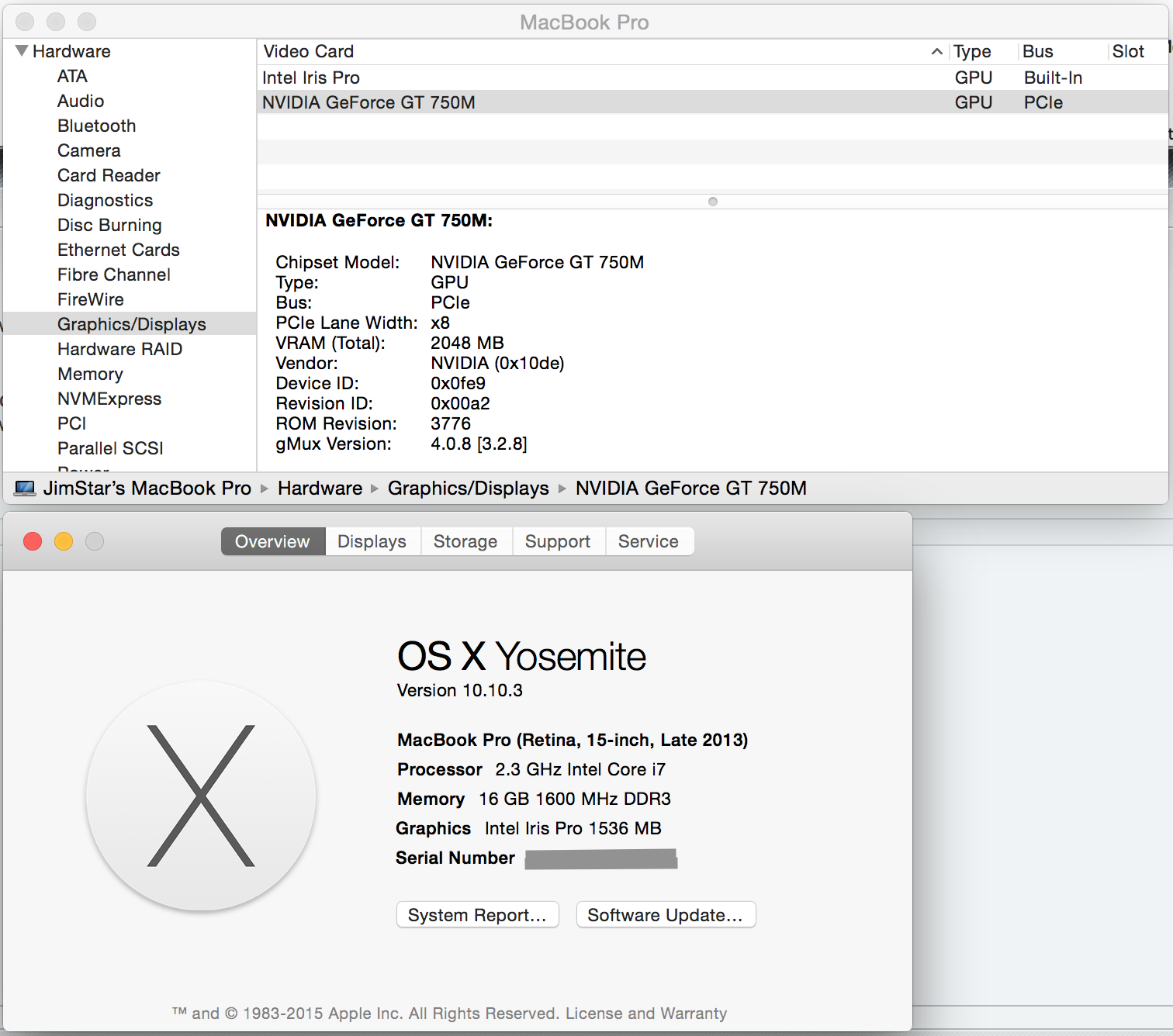Select PCI in the sidebar
The width and height of the screenshot is (1173, 1036).
tap(72, 423)
